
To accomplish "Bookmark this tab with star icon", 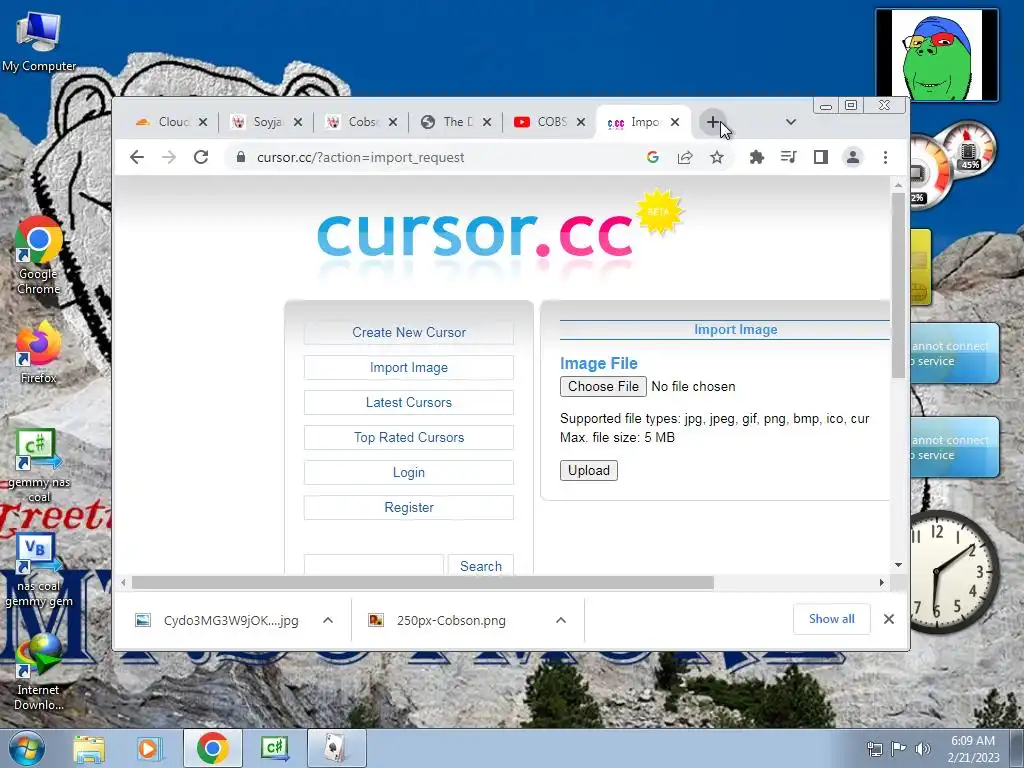I will [x=717, y=157].
